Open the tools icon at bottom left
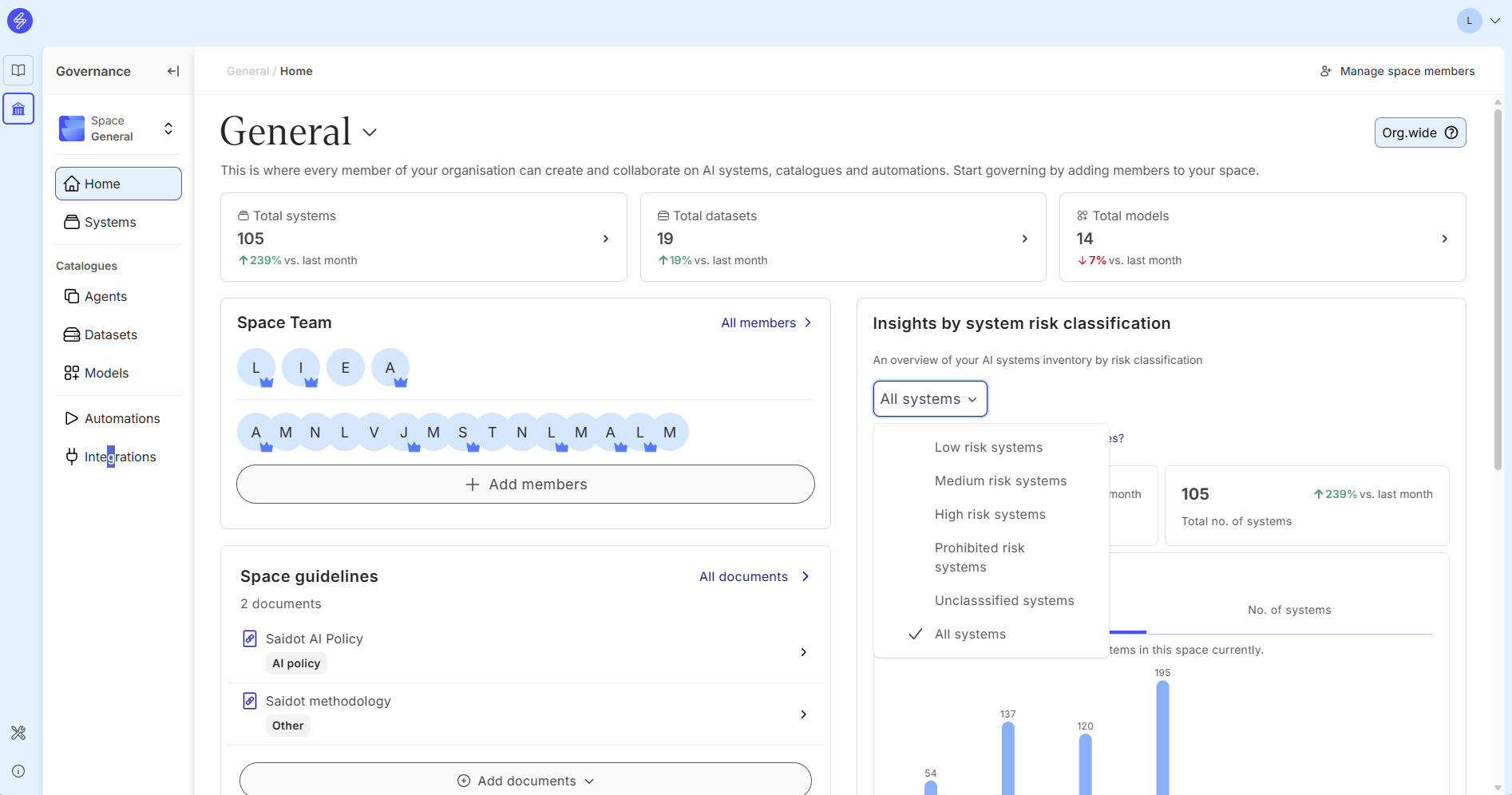Image resolution: width=1512 pixels, height=795 pixels. (18, 733)
